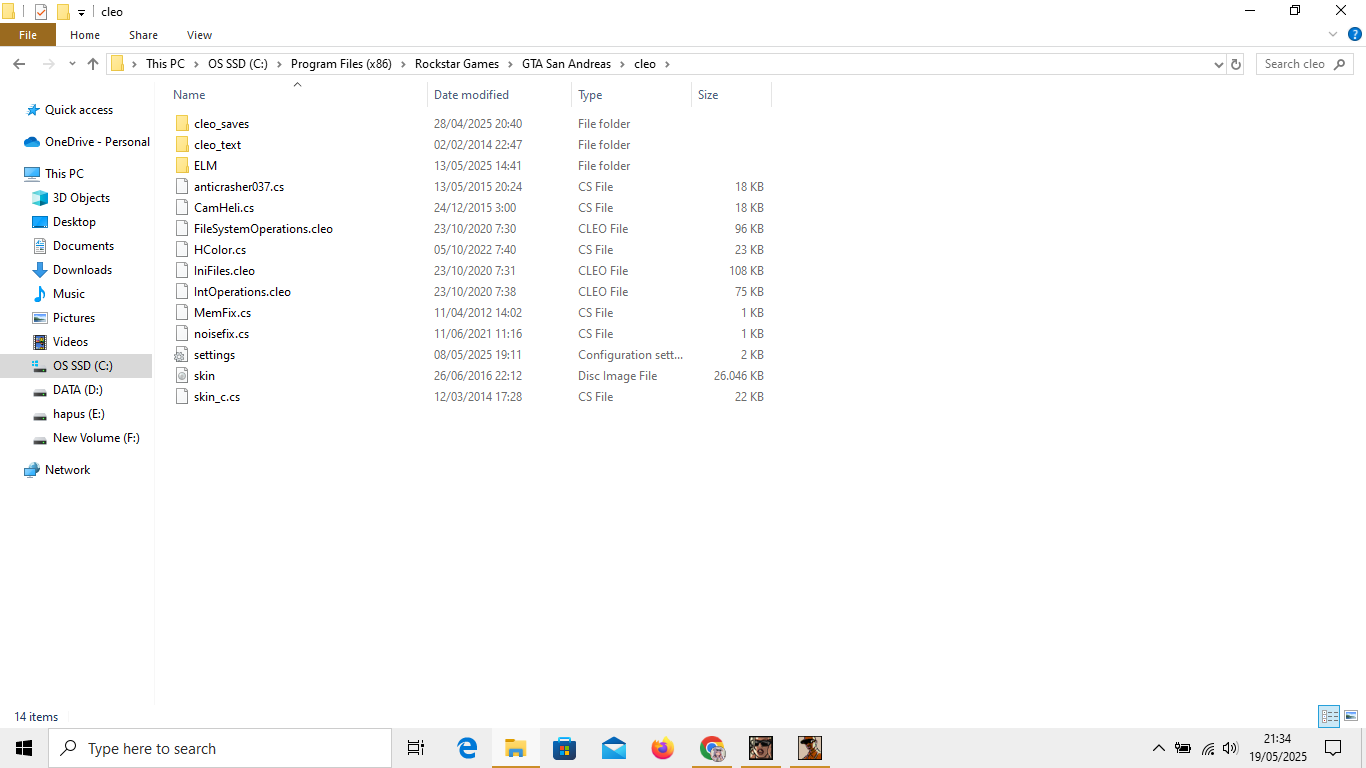Switch to Large icons view layout button
Screen dimensions: 1366x768
(x=1351, y=716)
